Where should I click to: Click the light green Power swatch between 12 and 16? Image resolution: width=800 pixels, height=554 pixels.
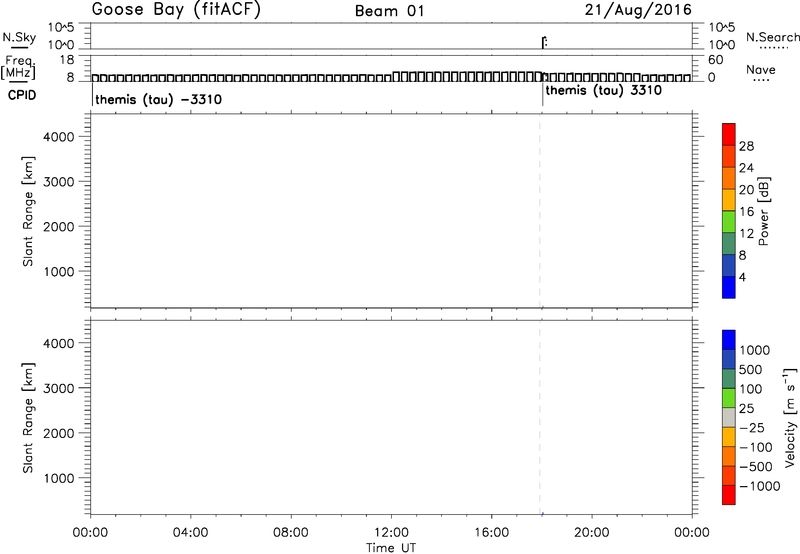[x=729, y=222]
